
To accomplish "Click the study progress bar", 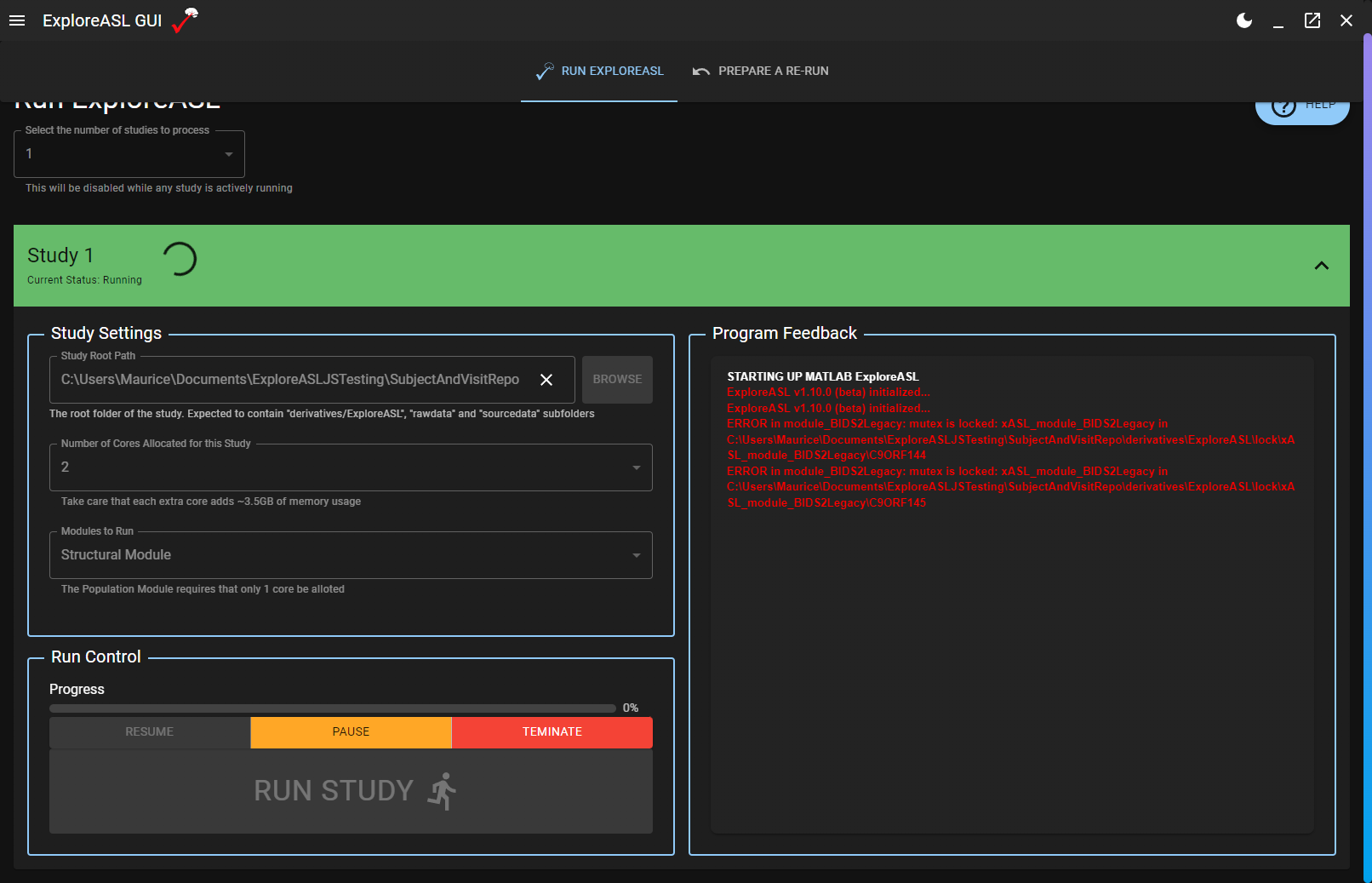I will (332, 708).
